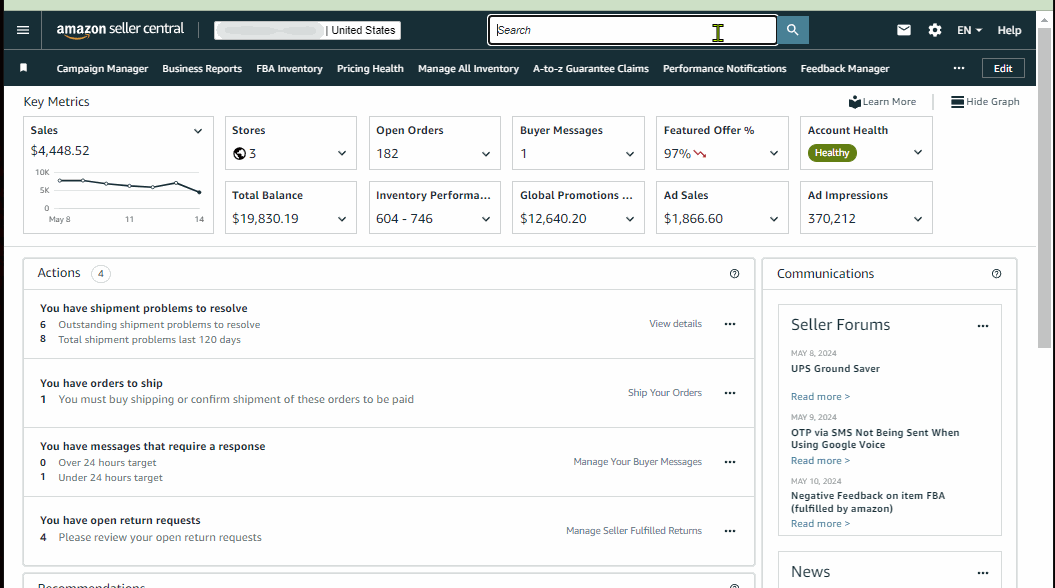The height and width of the screenshot is (588, 1055).
Task: Click the Healthy account status badge
Action: click(832, 153)
